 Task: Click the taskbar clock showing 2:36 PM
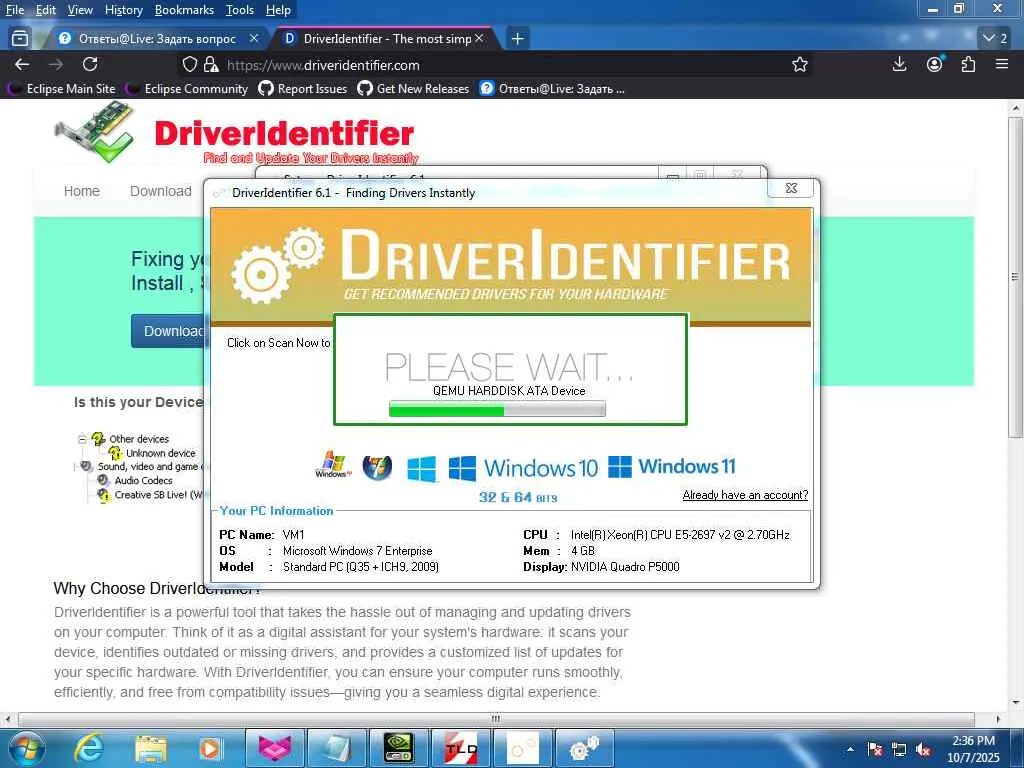[x=973, y=749]
